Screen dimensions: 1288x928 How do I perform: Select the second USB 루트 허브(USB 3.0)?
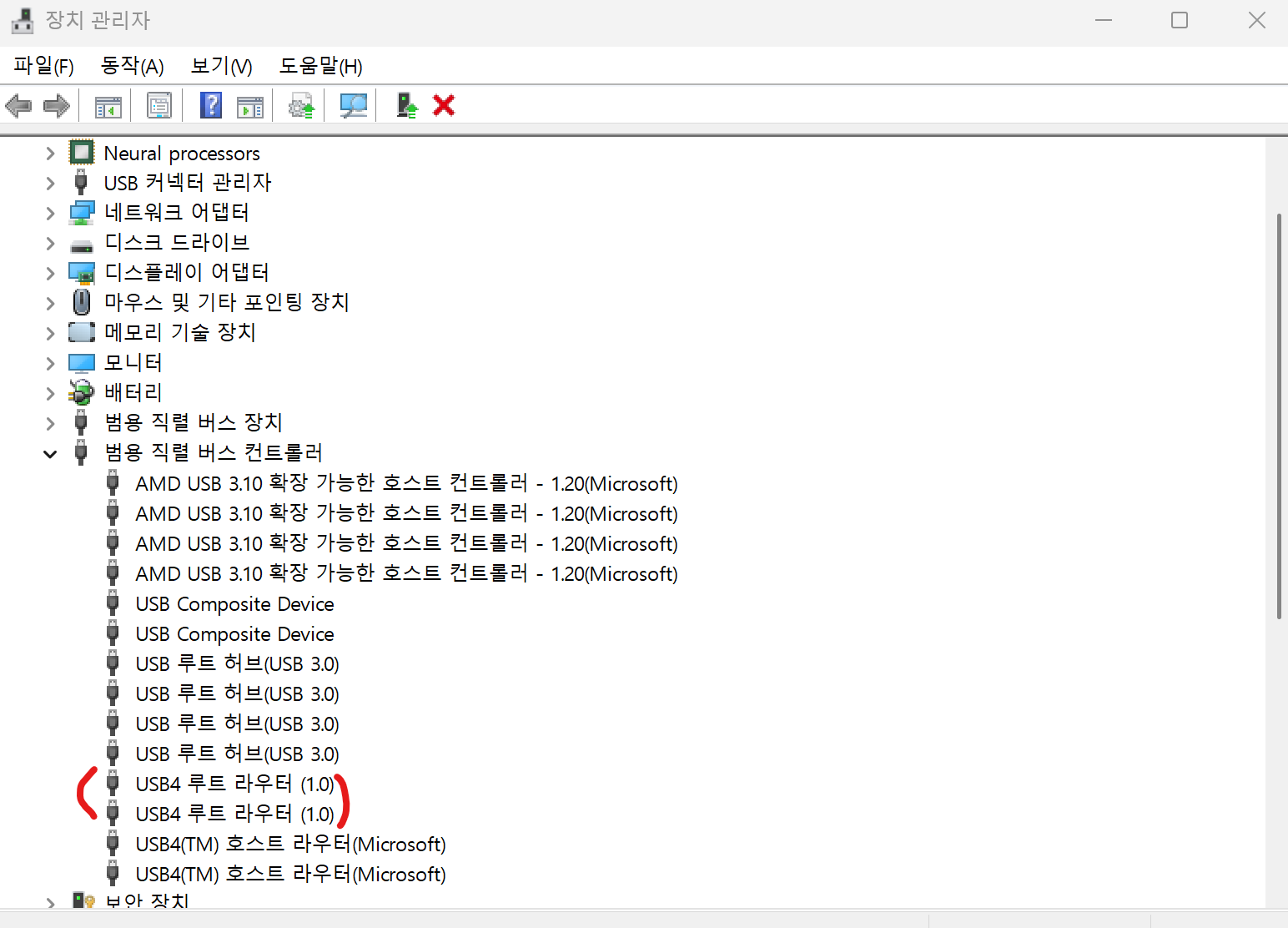[x=237, y=693]
